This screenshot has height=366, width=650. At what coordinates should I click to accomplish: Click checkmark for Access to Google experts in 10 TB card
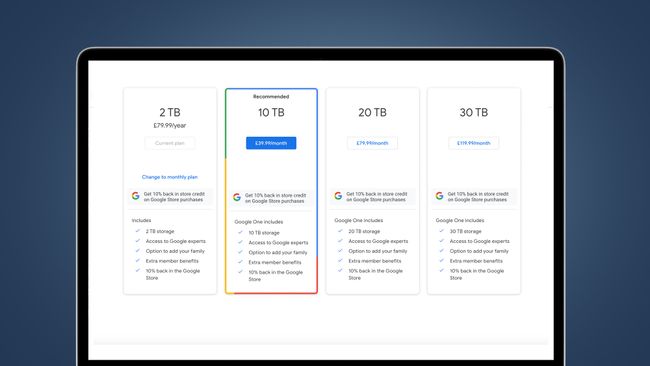(240, 242)
